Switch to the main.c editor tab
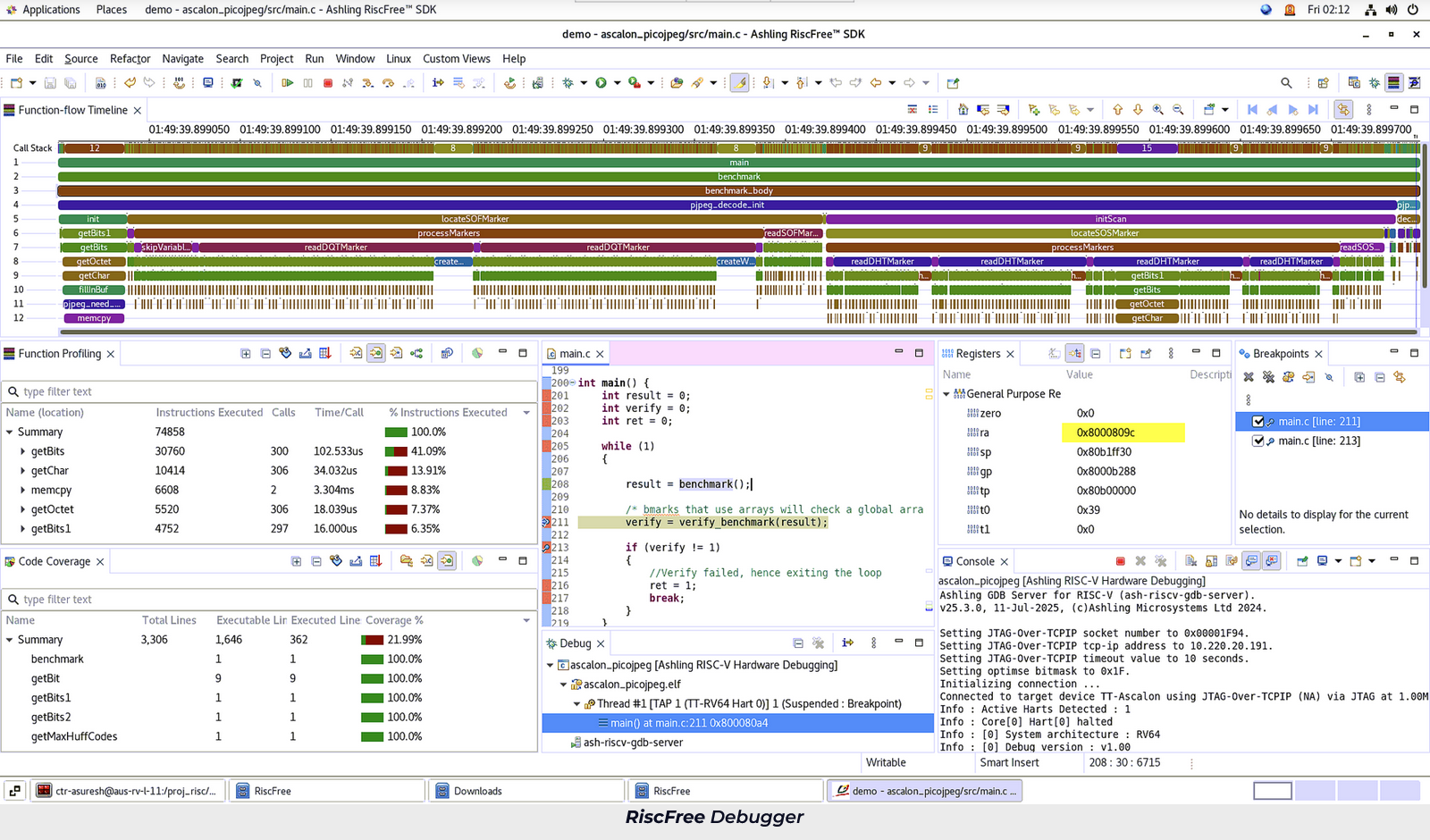Viewport: 1430px width, 840px height. click(576, 353)
